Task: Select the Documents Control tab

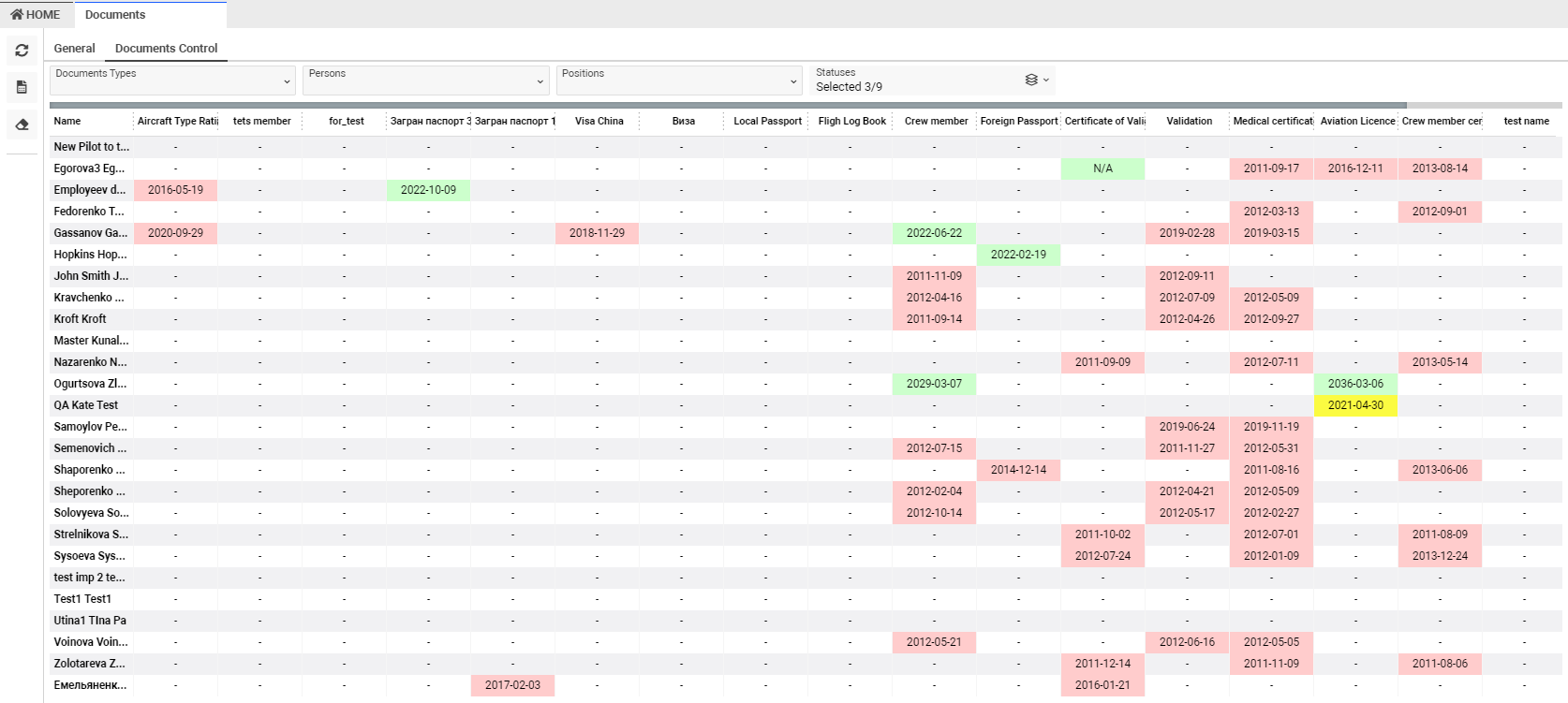Action: [x=166, y=49]
